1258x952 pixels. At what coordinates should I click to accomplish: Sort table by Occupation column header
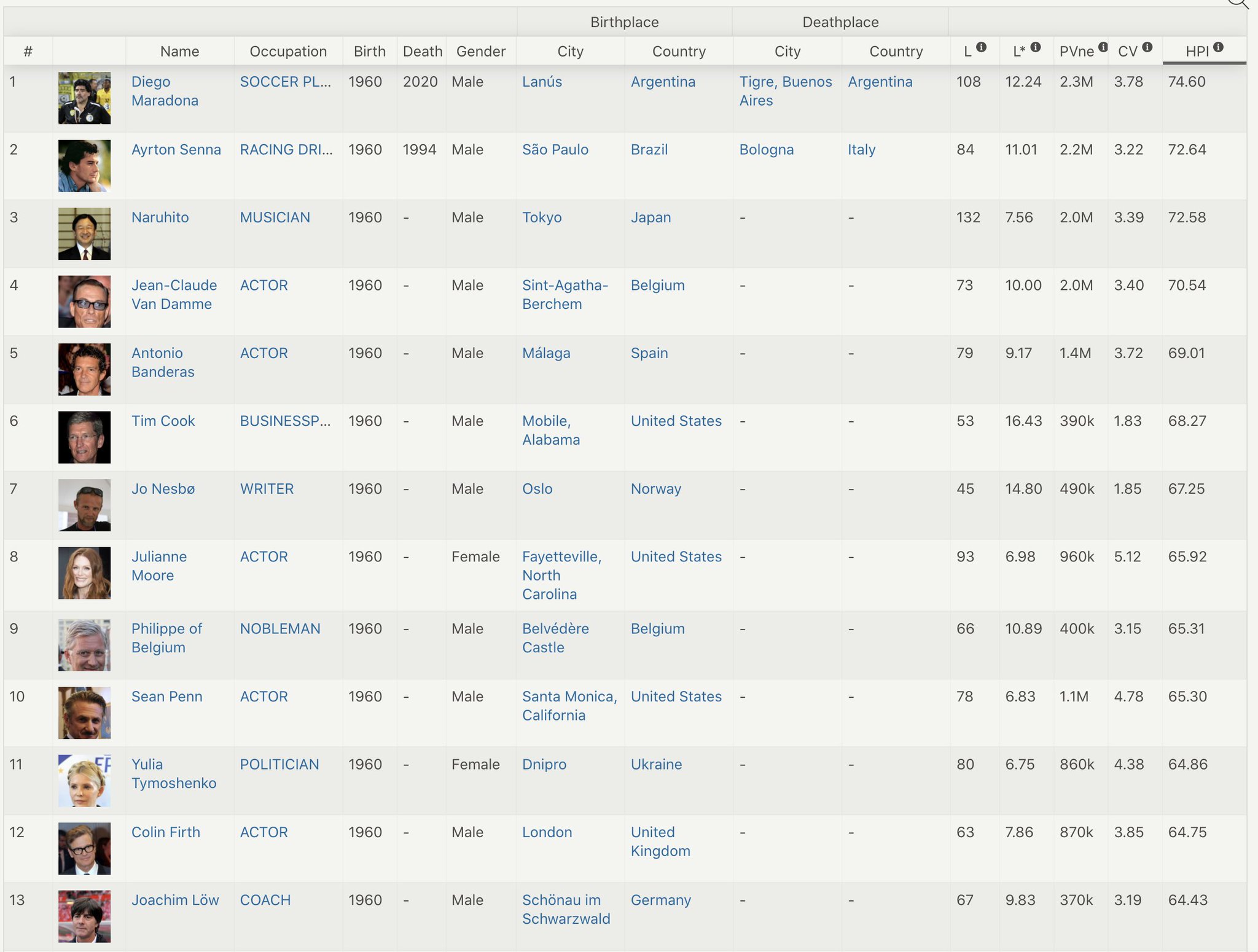click(288, 52)
